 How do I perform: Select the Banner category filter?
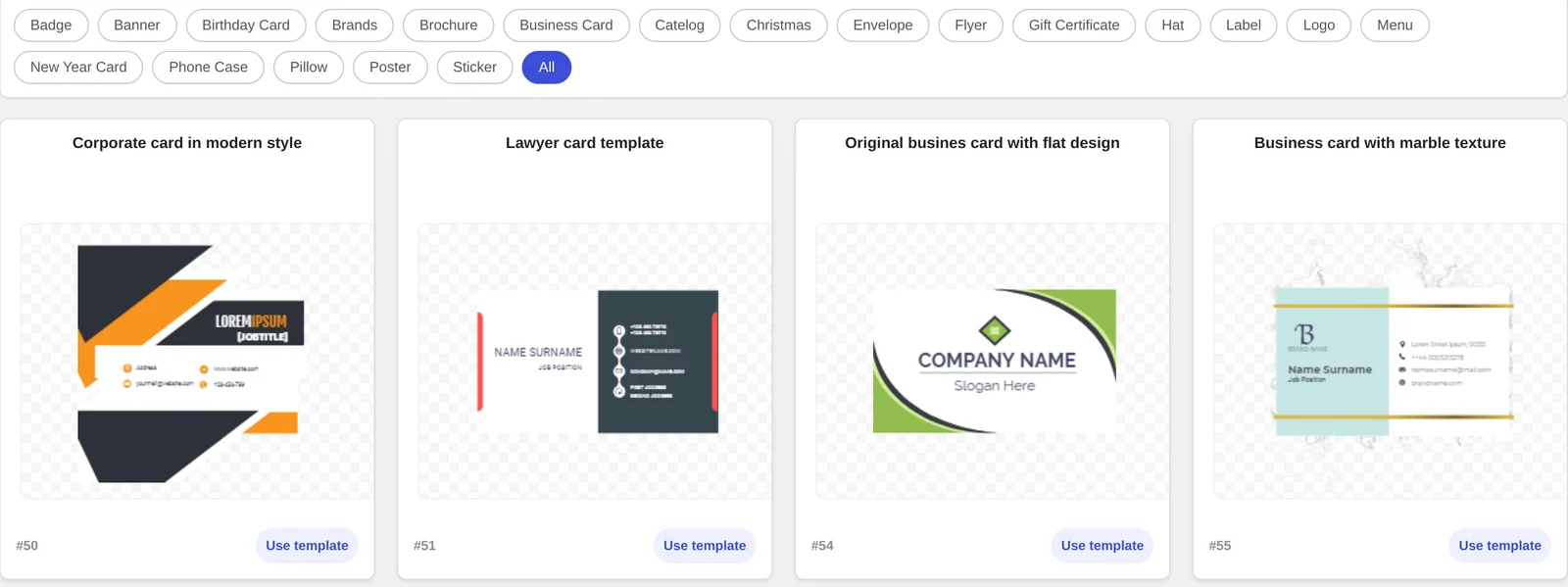point(137,25)
